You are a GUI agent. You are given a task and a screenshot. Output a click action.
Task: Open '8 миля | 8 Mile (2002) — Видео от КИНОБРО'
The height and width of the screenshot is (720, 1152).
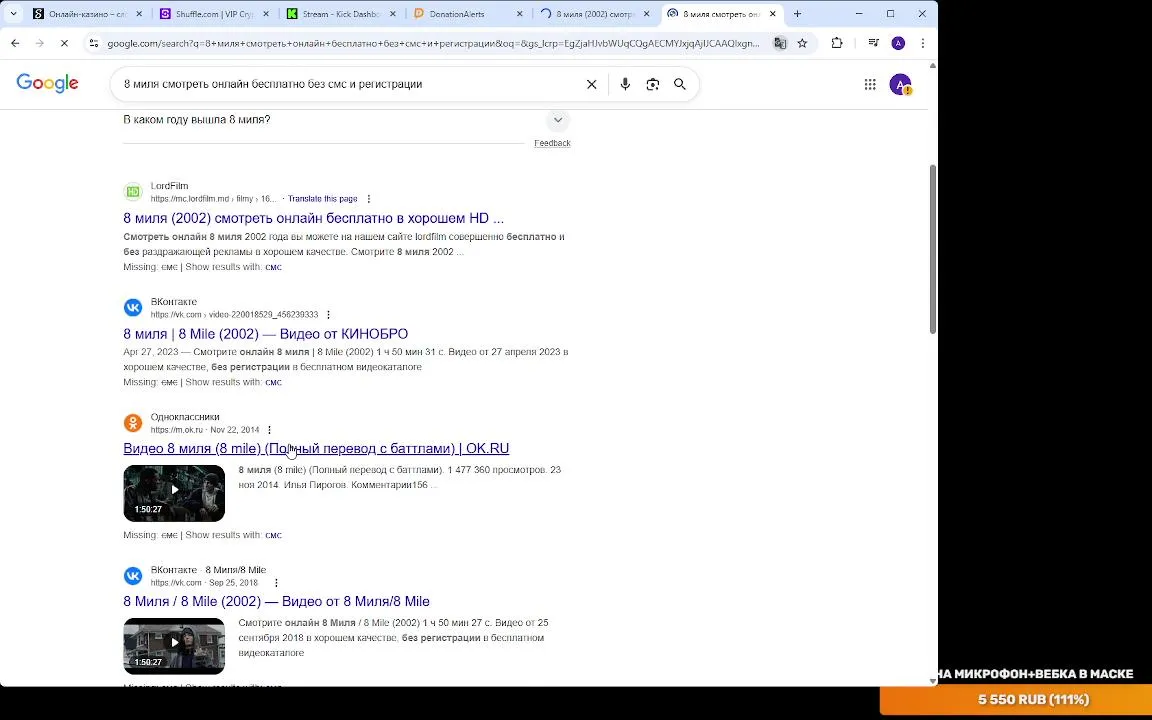point(266,334)
